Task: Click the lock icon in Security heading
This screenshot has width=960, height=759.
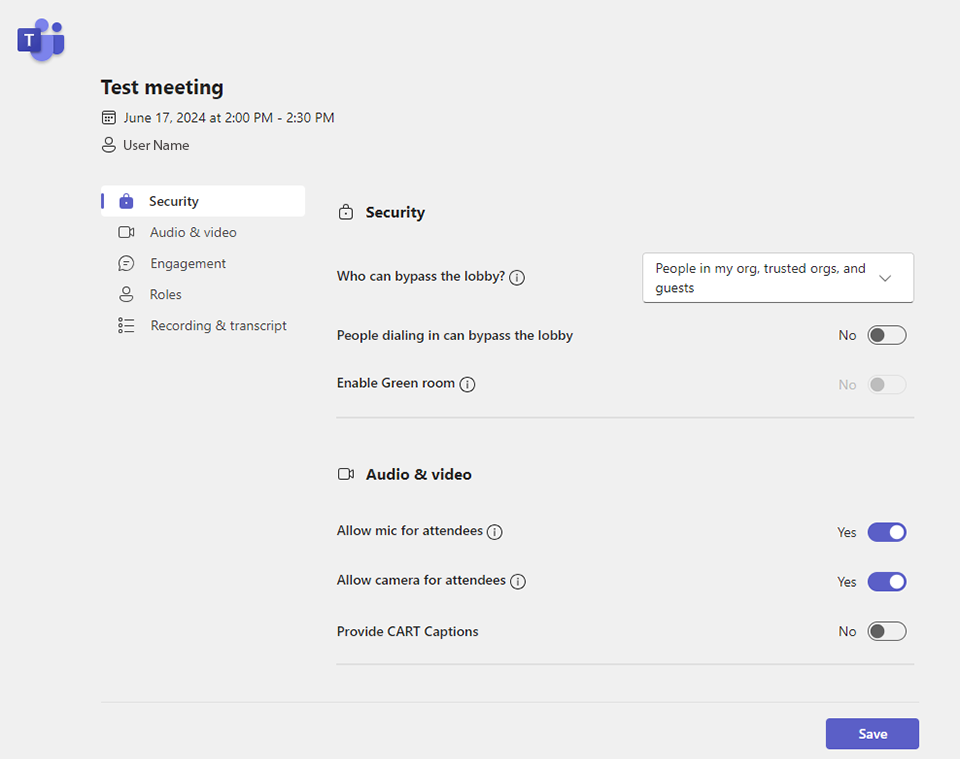Action: point(346,212)
